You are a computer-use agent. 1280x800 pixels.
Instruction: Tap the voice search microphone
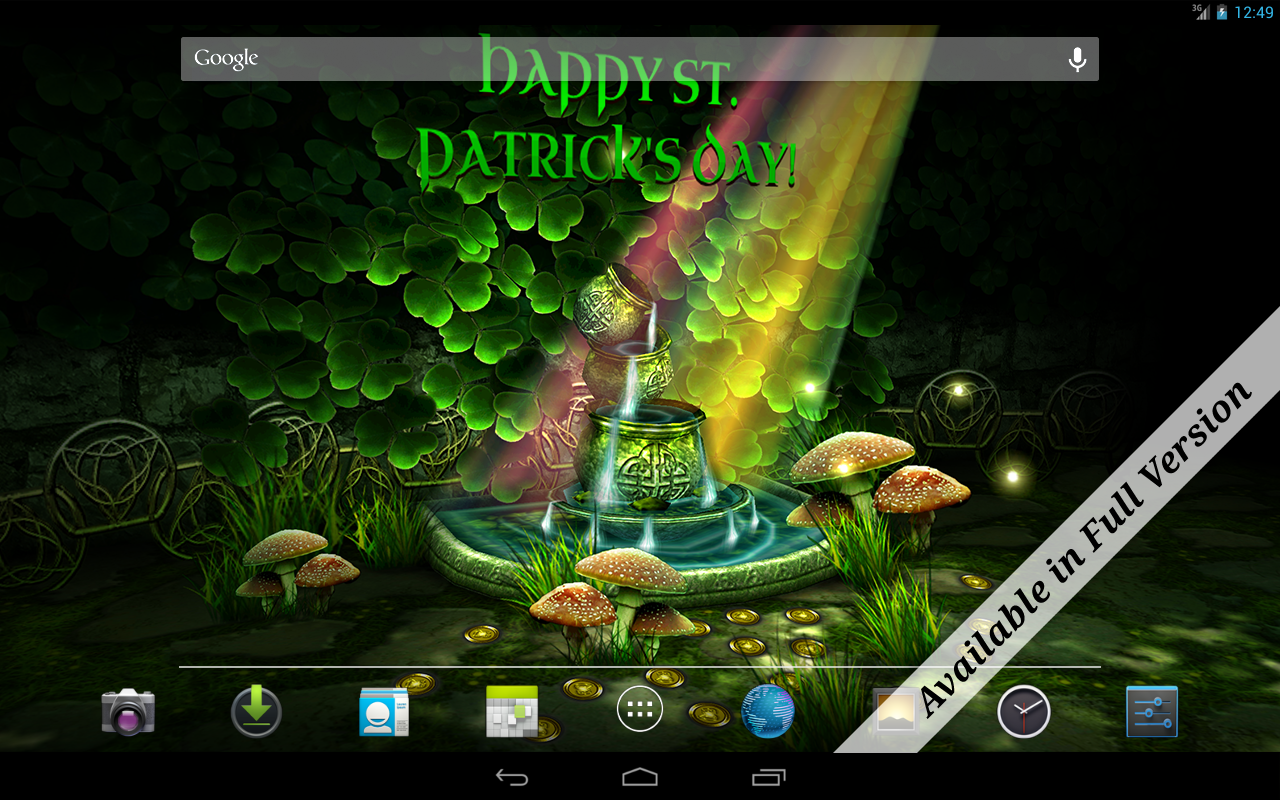pos(1077,60)
